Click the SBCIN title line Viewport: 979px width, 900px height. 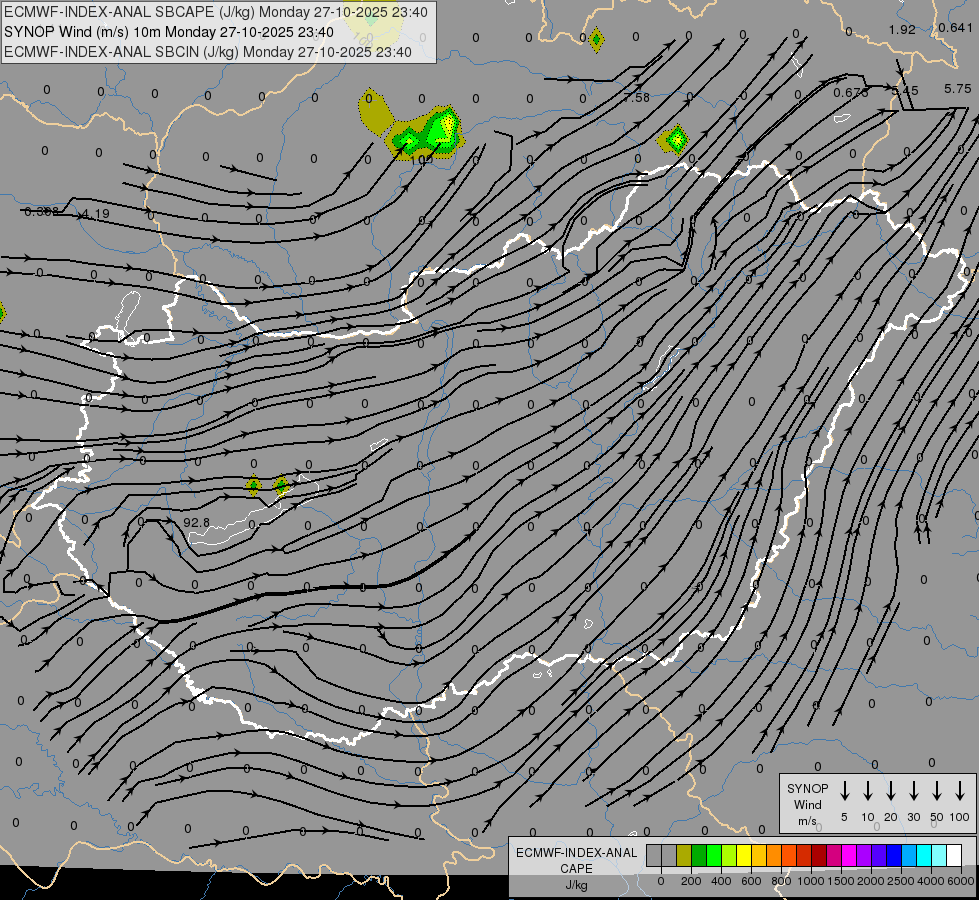pyautogui.click(x=208, y=52)
